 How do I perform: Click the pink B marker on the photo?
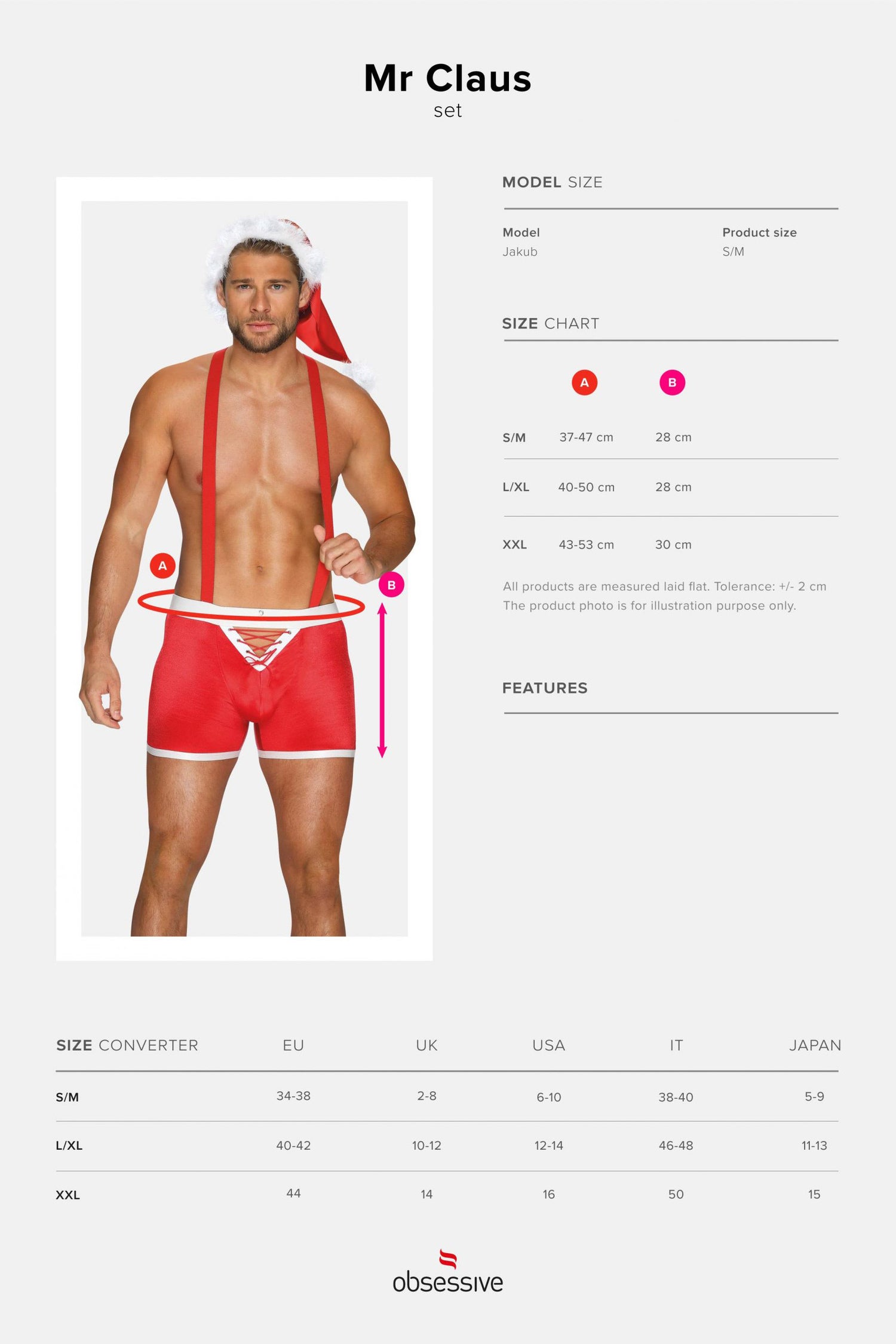(x=391, y=585)
